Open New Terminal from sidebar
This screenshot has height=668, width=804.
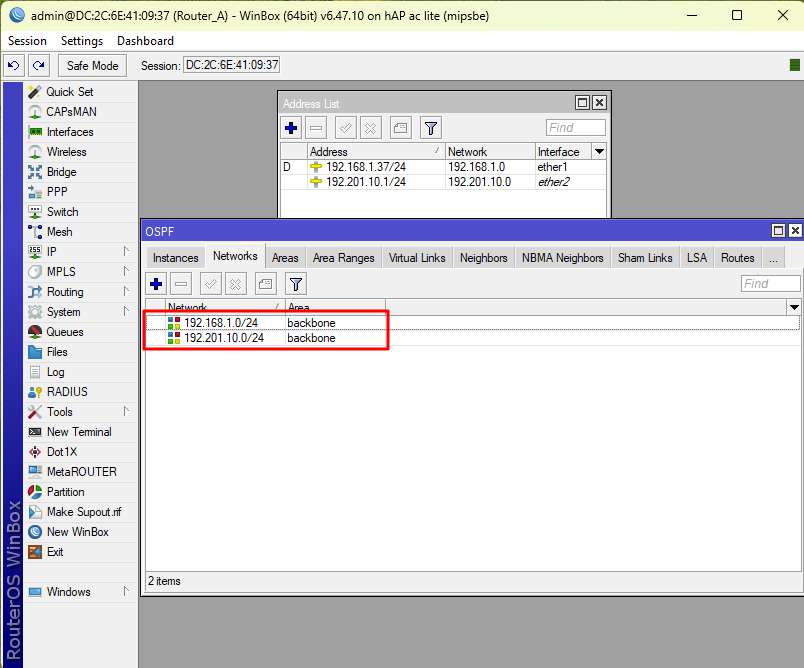pyautogui.click(x=78, y=432)
